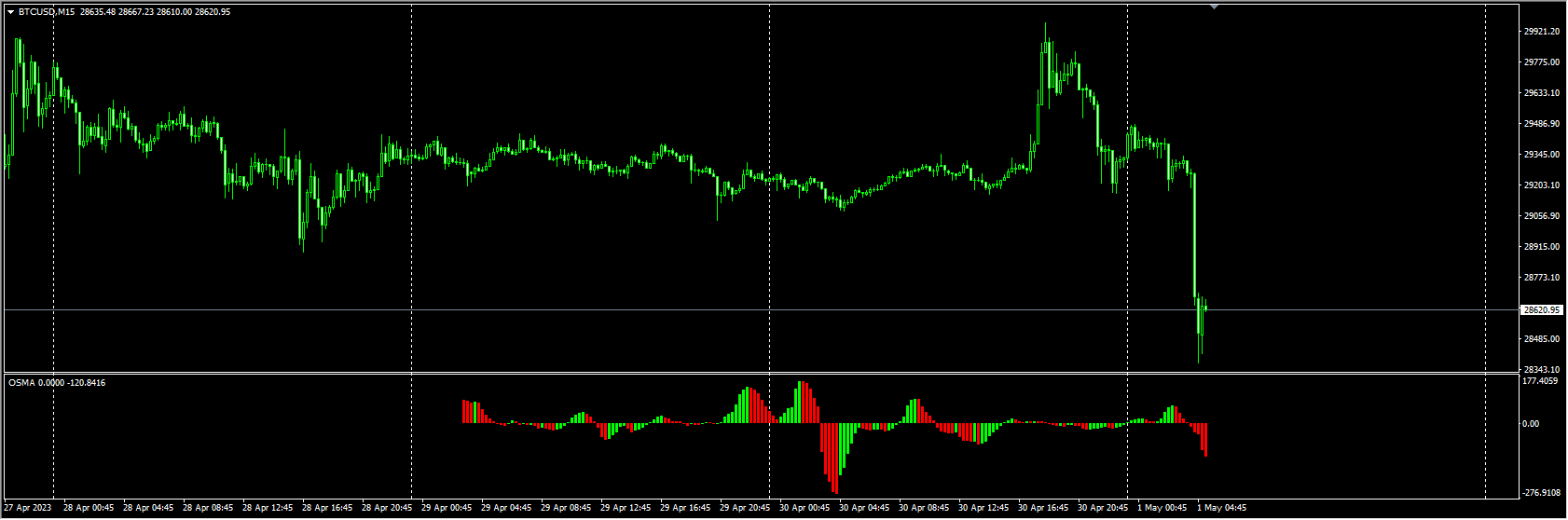Click the 29203.10 price scale label
The image size is (1568, 520).
[x=1541, y=185]
